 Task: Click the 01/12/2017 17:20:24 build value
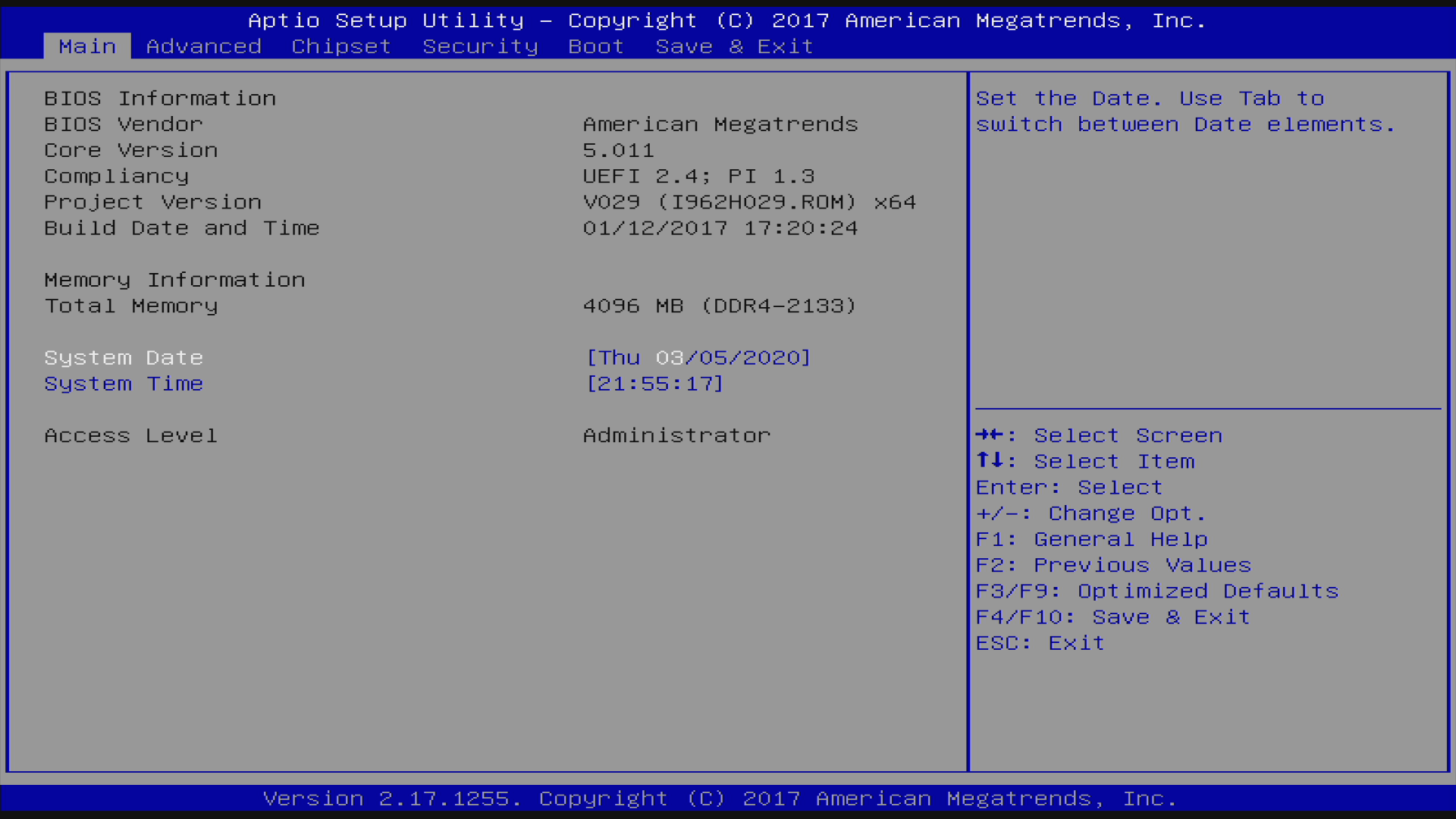pos(720,228)
